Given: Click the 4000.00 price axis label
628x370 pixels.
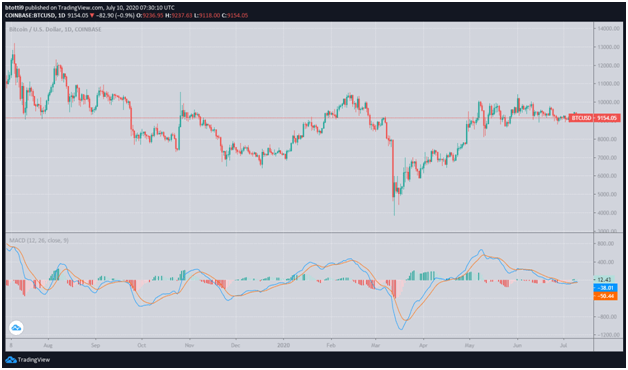Looking at the screenshot, I should [608, 213].
